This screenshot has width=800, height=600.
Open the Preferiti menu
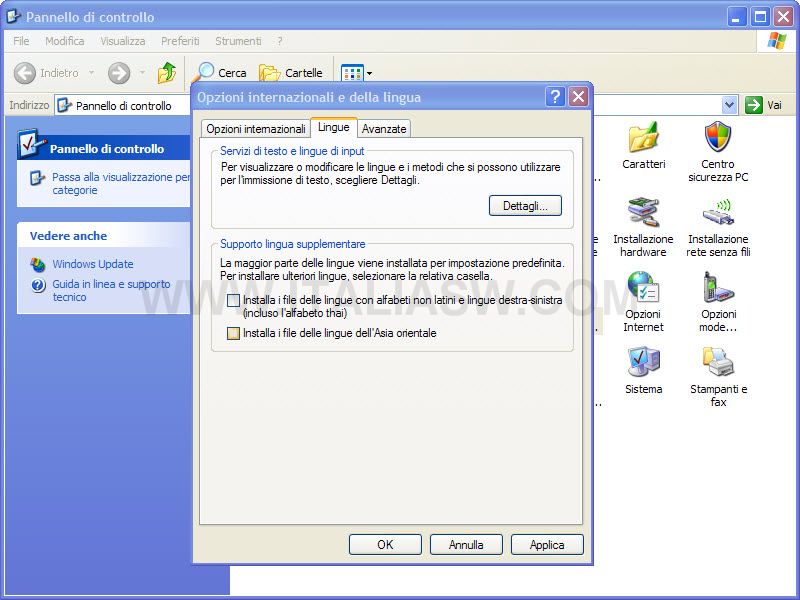coord(180,41)
